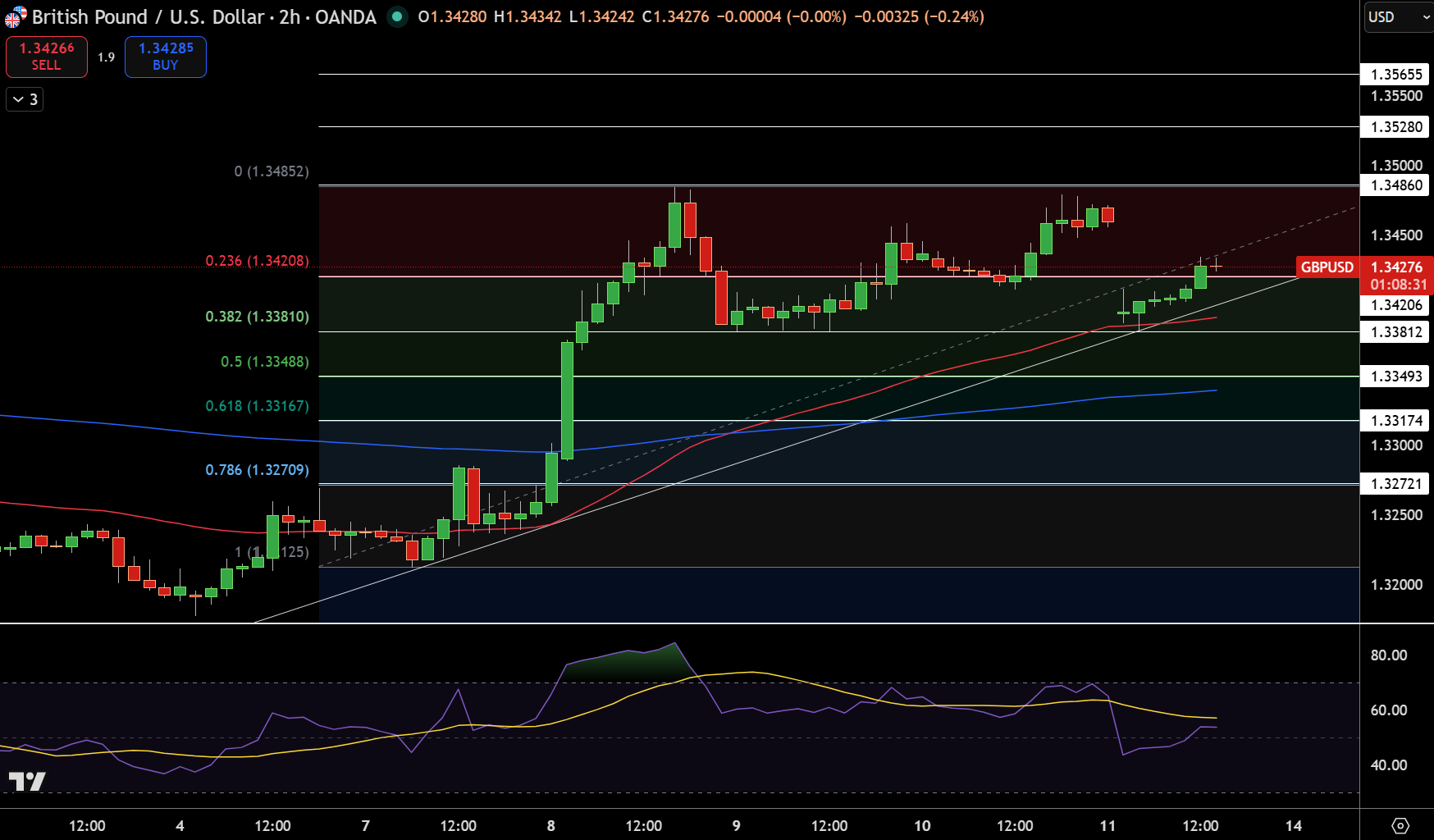Select the 0.618 (1.33167) Fibonacci label

click(x=257, y=406)
